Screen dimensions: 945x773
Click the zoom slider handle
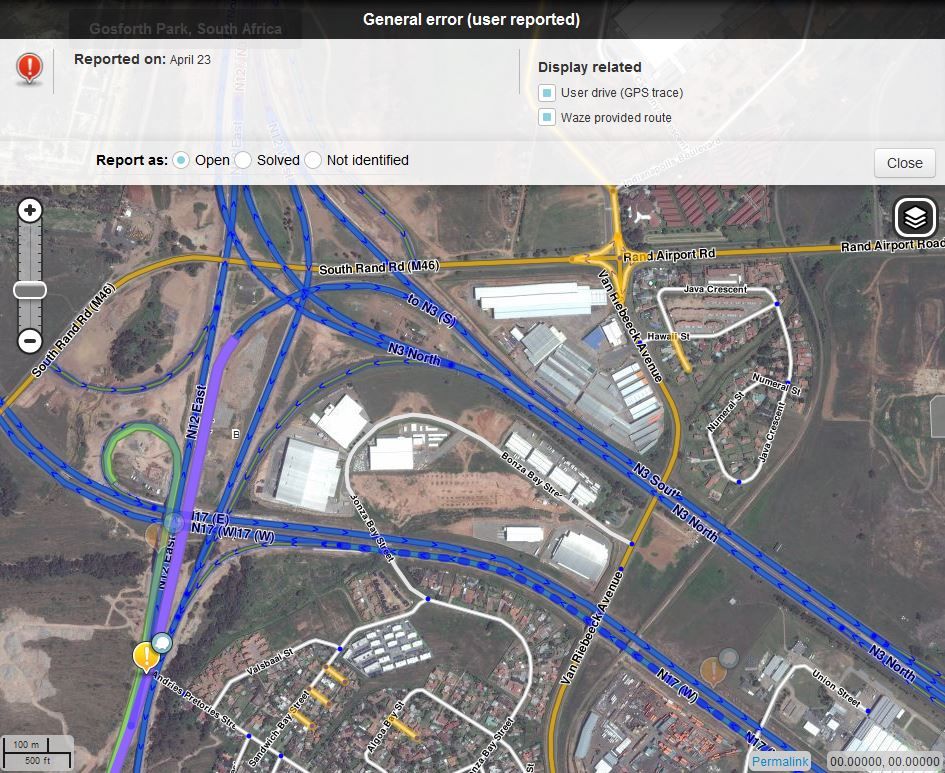point(30,290)
